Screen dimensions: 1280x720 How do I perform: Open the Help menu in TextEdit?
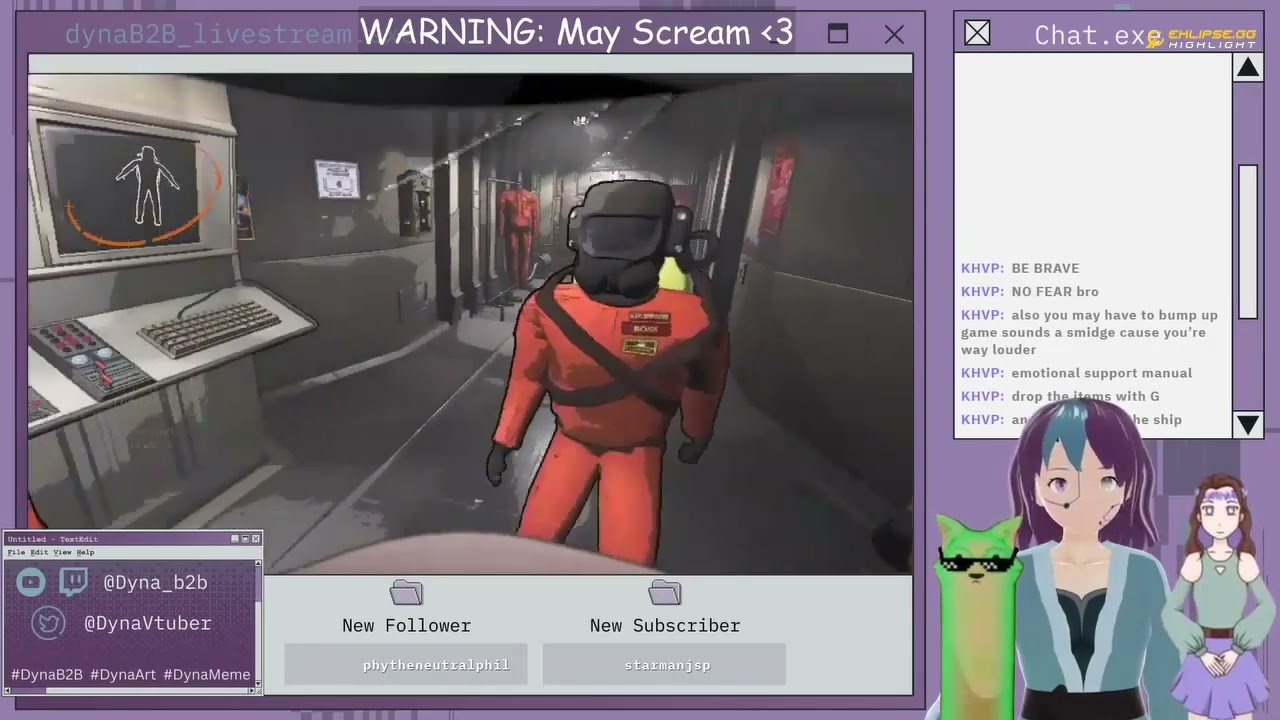click(x=85, y=552)
